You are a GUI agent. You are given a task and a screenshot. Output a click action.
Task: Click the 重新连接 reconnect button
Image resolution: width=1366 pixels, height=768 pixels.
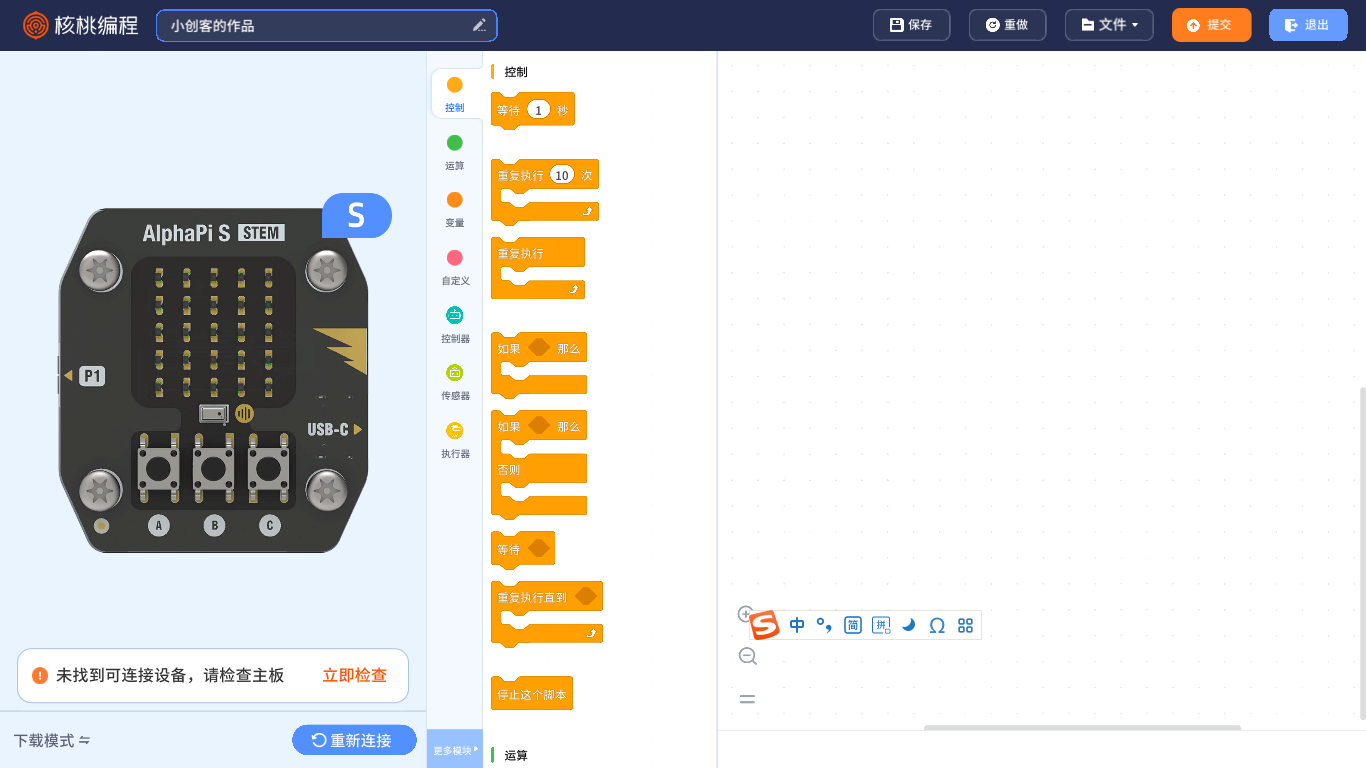click(x=354, y=740)
